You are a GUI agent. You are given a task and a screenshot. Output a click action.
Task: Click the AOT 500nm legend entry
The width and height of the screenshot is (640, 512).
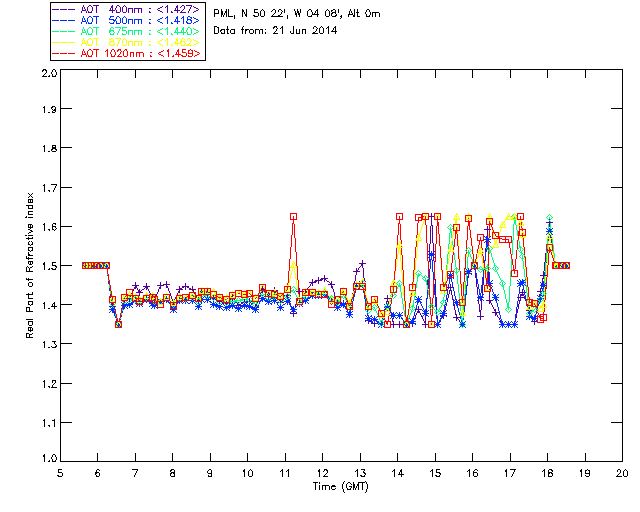127,20
